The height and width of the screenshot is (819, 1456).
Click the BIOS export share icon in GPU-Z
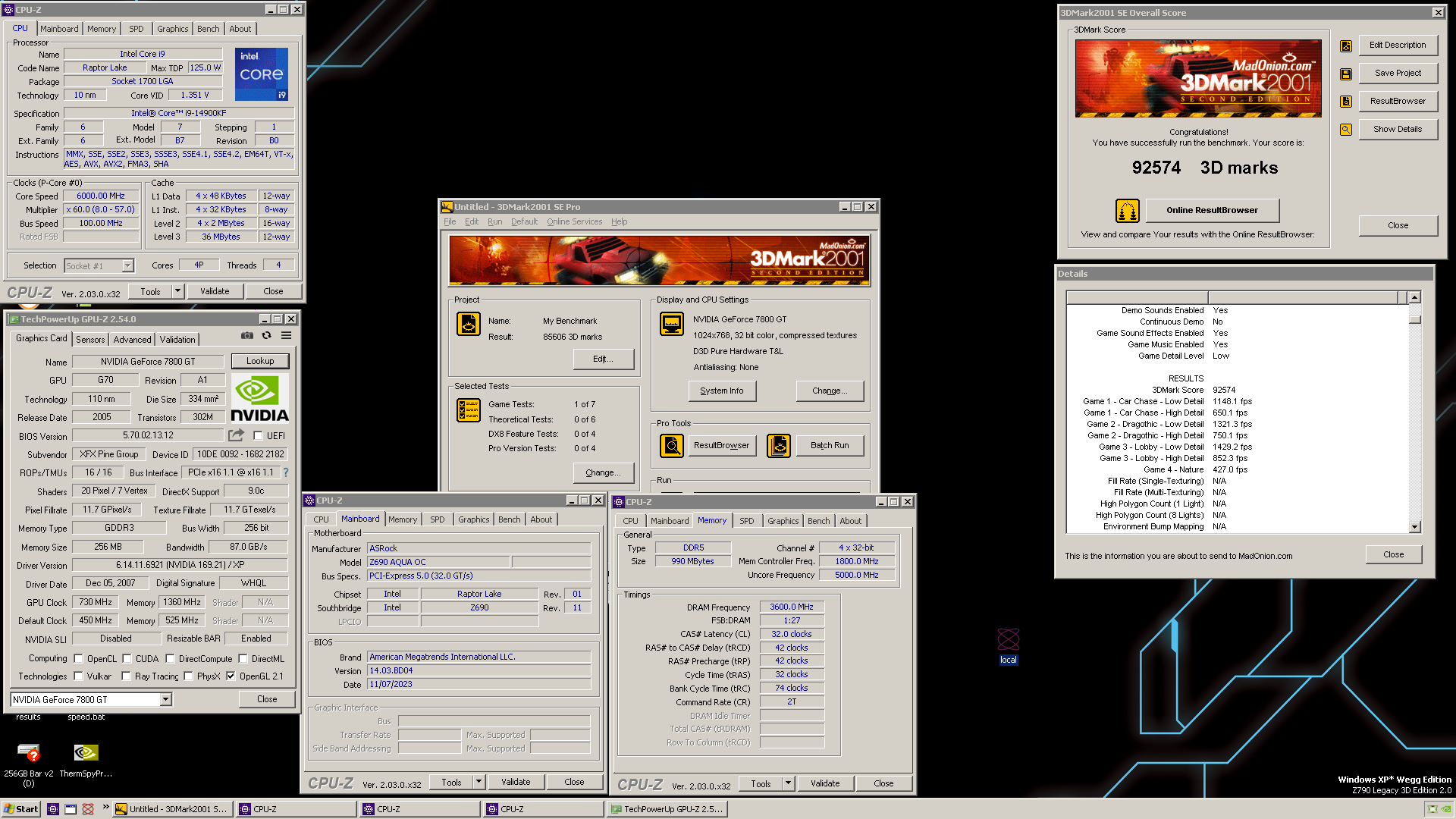(236, 435)
